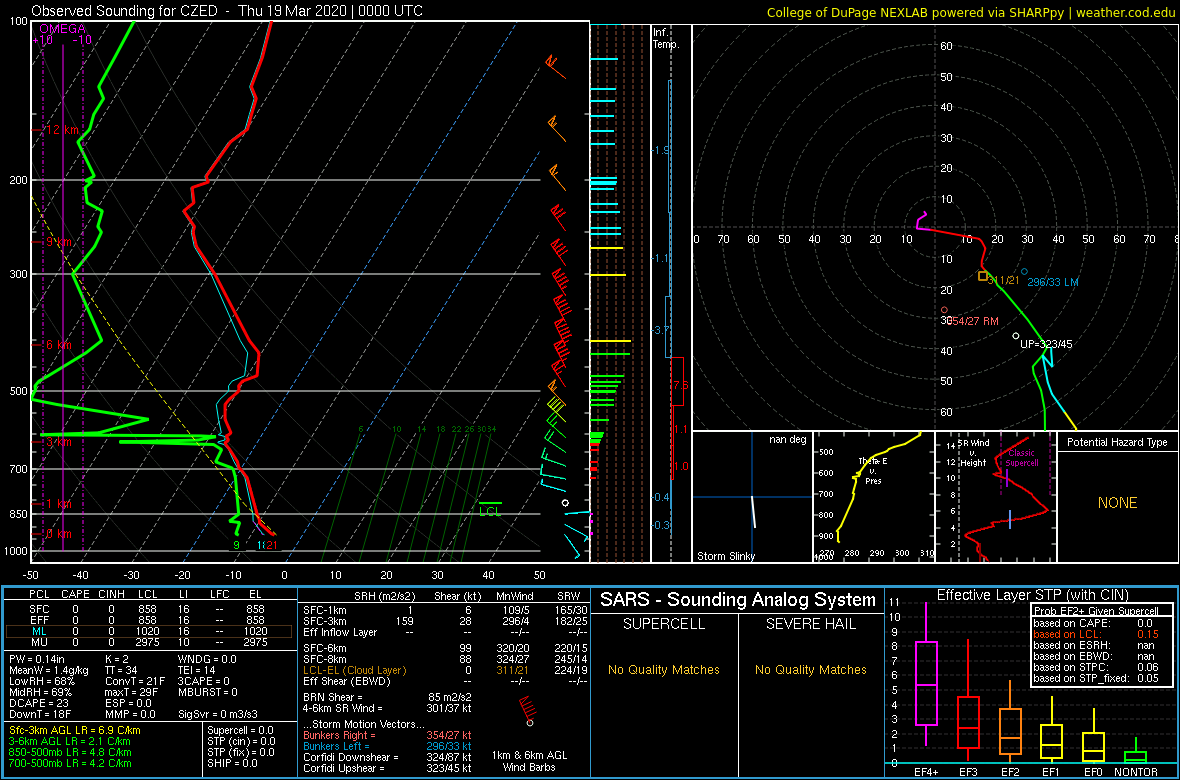Click the Corfidi upshear UP=323/45 marker
The height and width of the screenshot is (780, 1180).
pos(1016,336)
